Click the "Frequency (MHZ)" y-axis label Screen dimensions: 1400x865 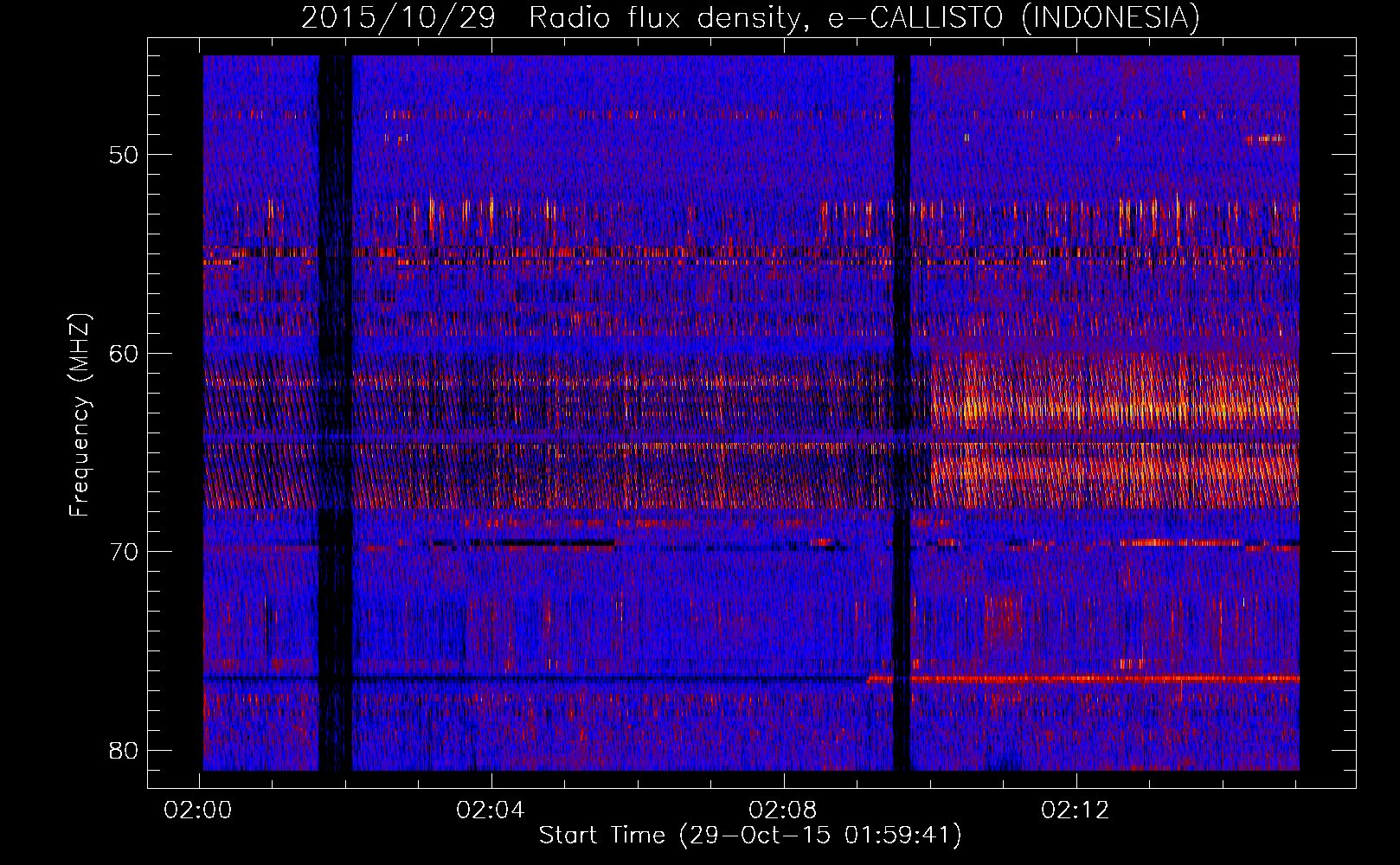[x=80, y=415]
